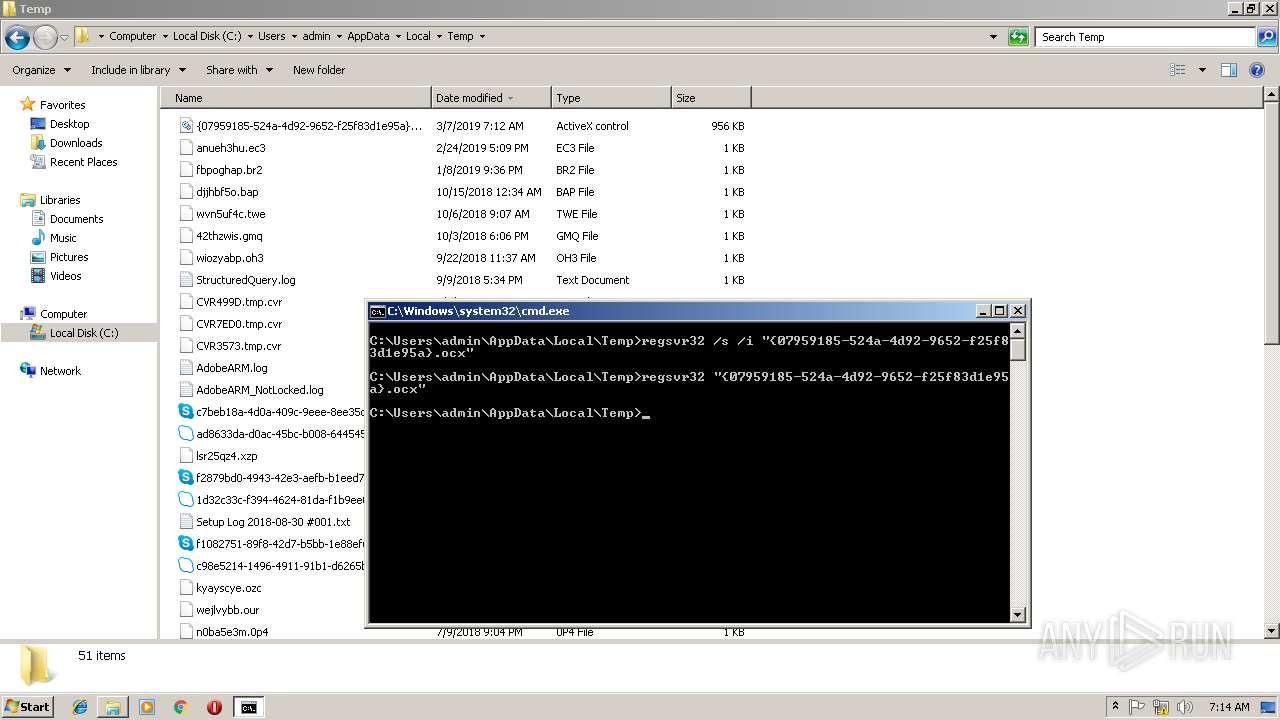Select the ActiveX control .ocx file icon
Screen dimensions: 1280x720
tap(185, 126)
